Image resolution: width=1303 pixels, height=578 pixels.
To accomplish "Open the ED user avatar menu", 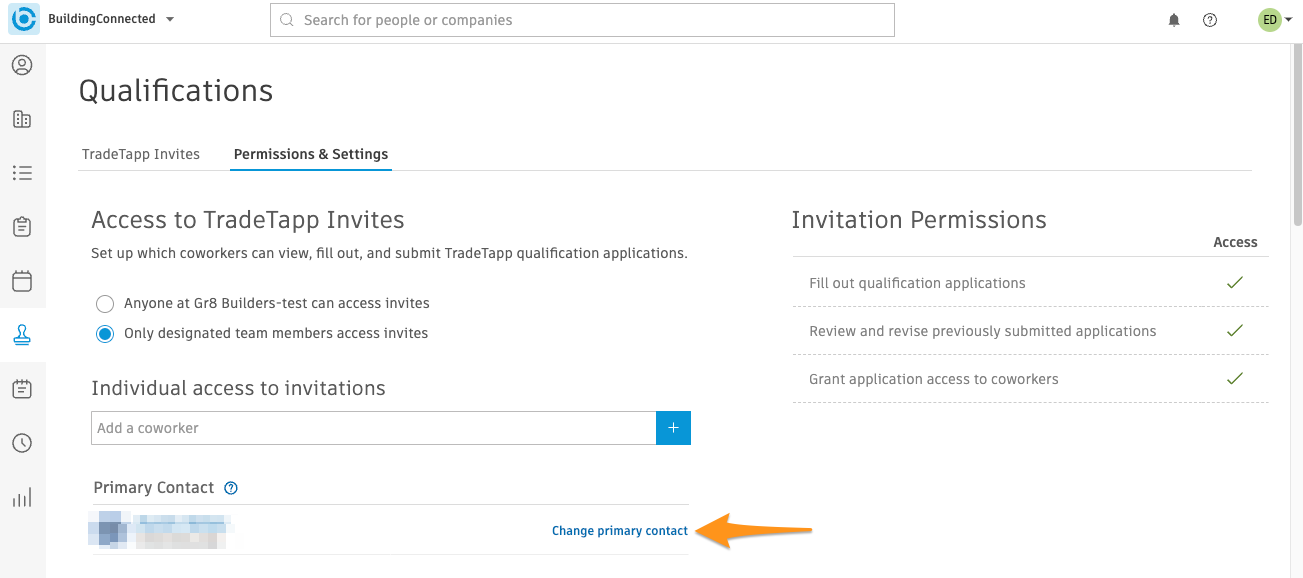I will pos(1269,20).
